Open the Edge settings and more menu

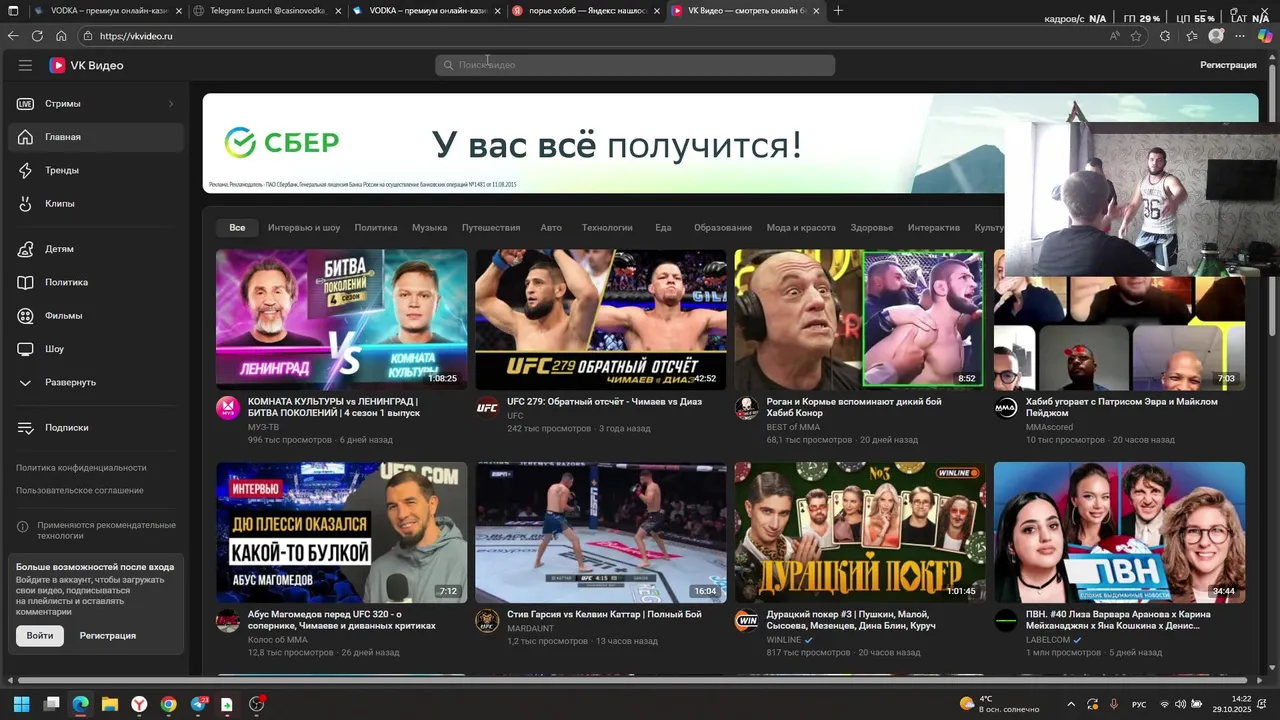[x=1240, y=36]
